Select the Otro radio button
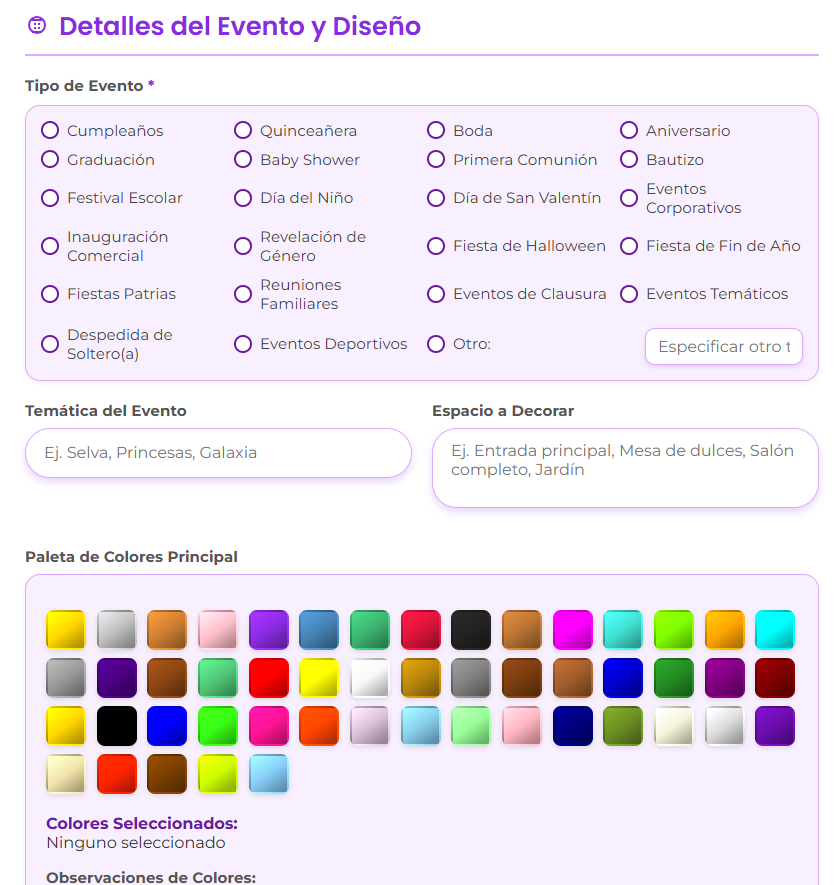 click(436, 344)
